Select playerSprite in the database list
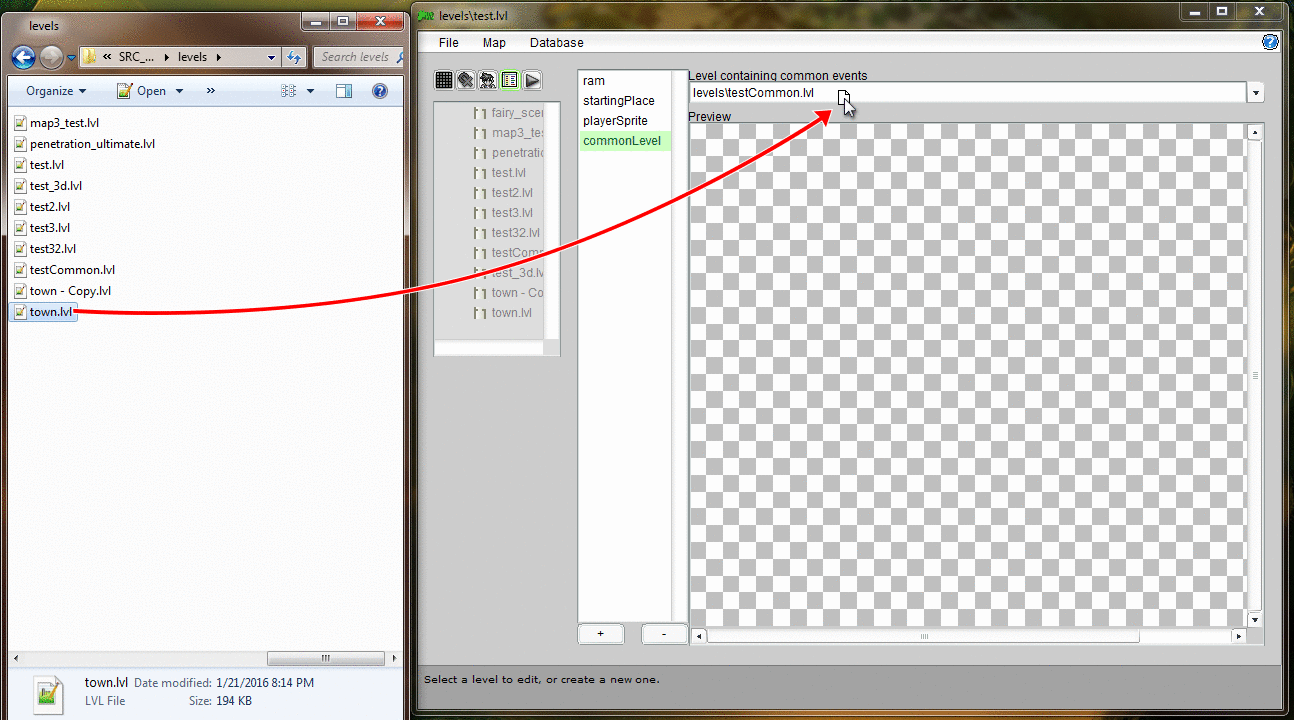 615,121
